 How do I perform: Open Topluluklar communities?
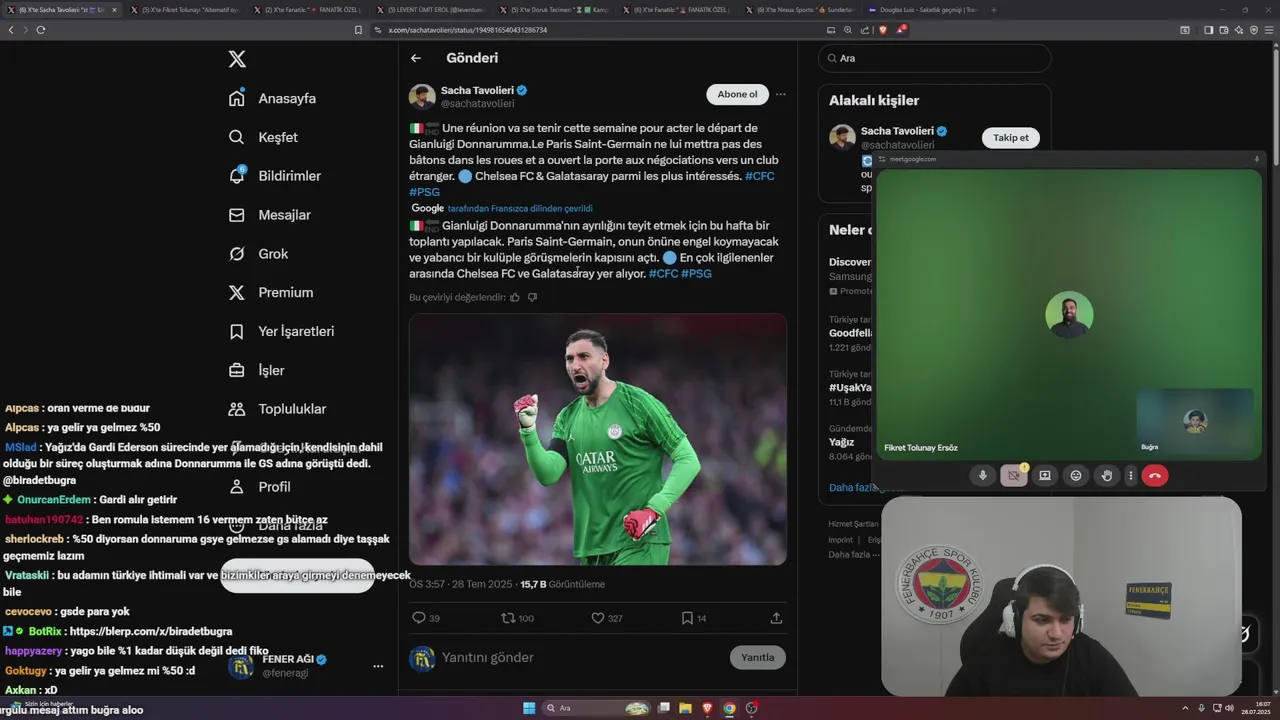(x=277, y=409)
